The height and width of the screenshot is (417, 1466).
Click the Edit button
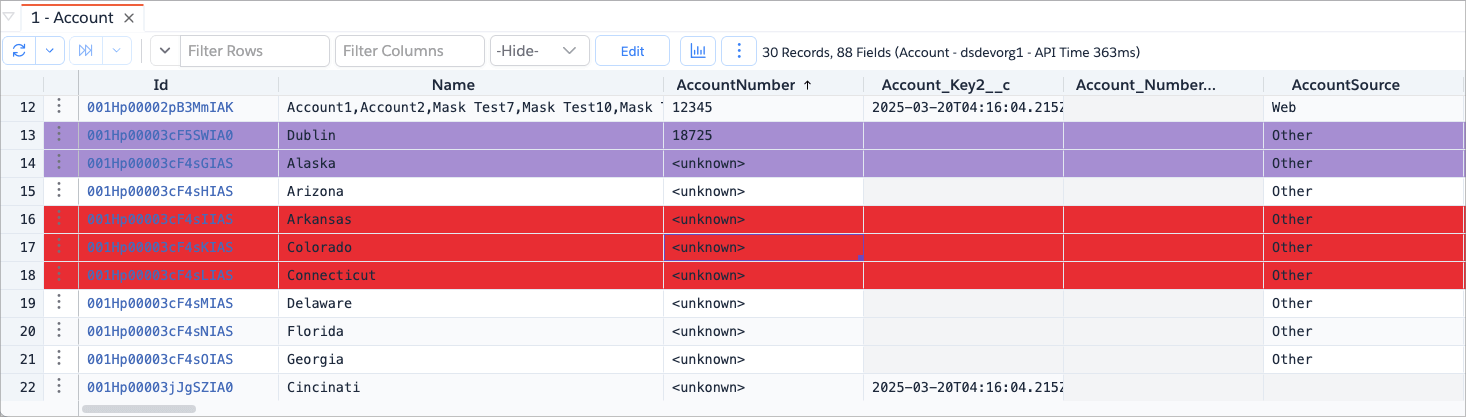point(632,51)
